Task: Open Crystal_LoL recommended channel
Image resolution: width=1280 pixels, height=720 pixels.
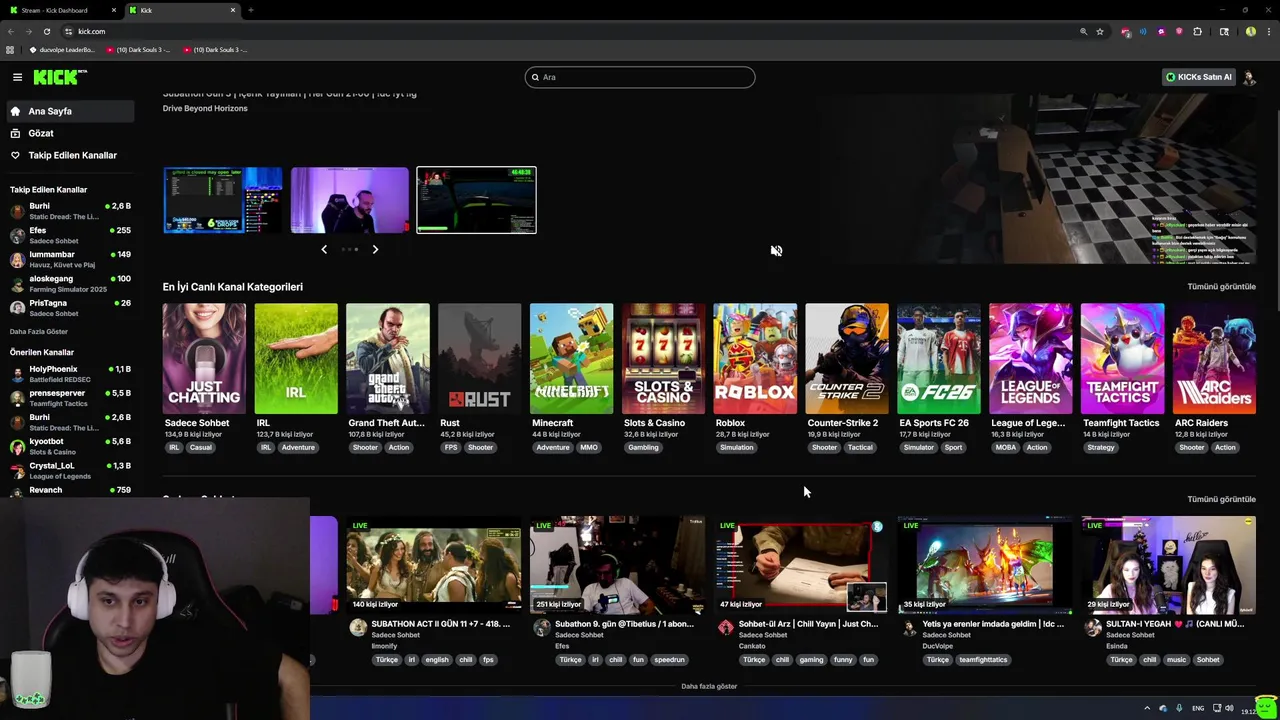Action: (x=70, y=470)
